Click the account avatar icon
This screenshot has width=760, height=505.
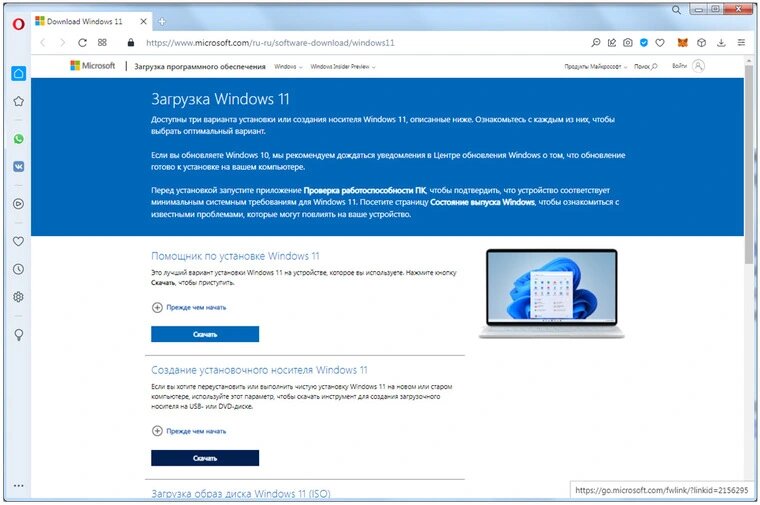click(x=698, y=66)
